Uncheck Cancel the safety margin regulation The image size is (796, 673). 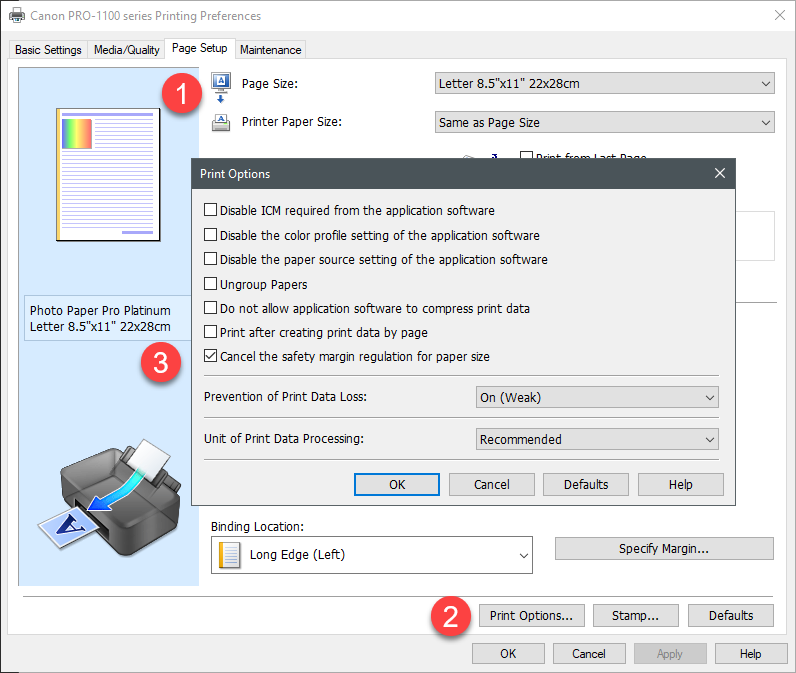coord(211,356)
